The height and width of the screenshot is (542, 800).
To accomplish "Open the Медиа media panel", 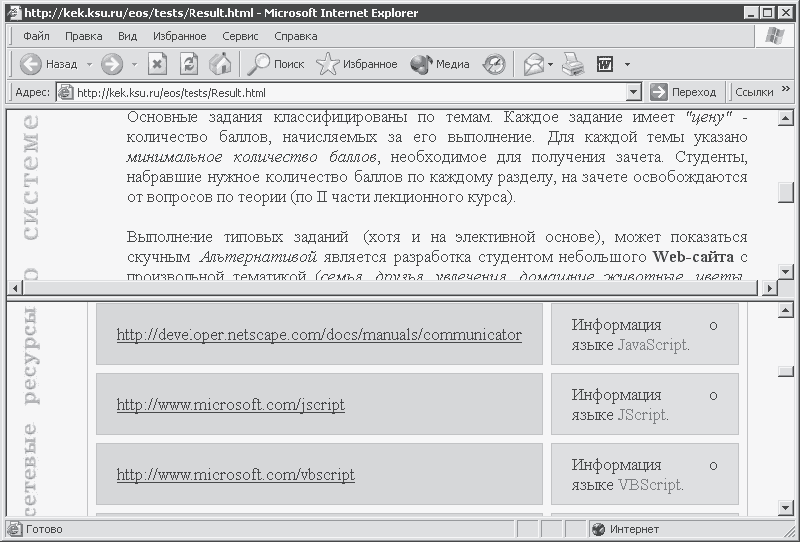I will (440, 64).
